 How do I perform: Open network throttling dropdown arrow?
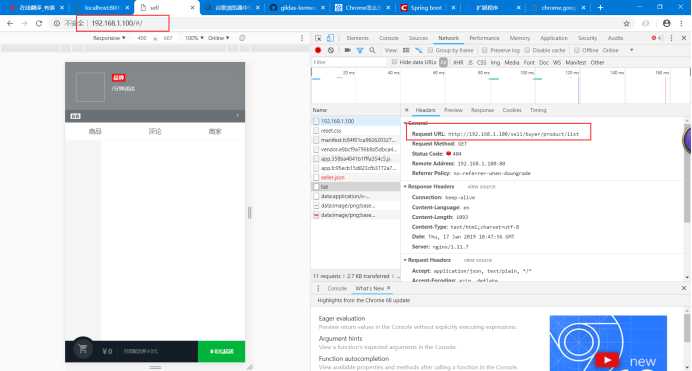point(632,50)
